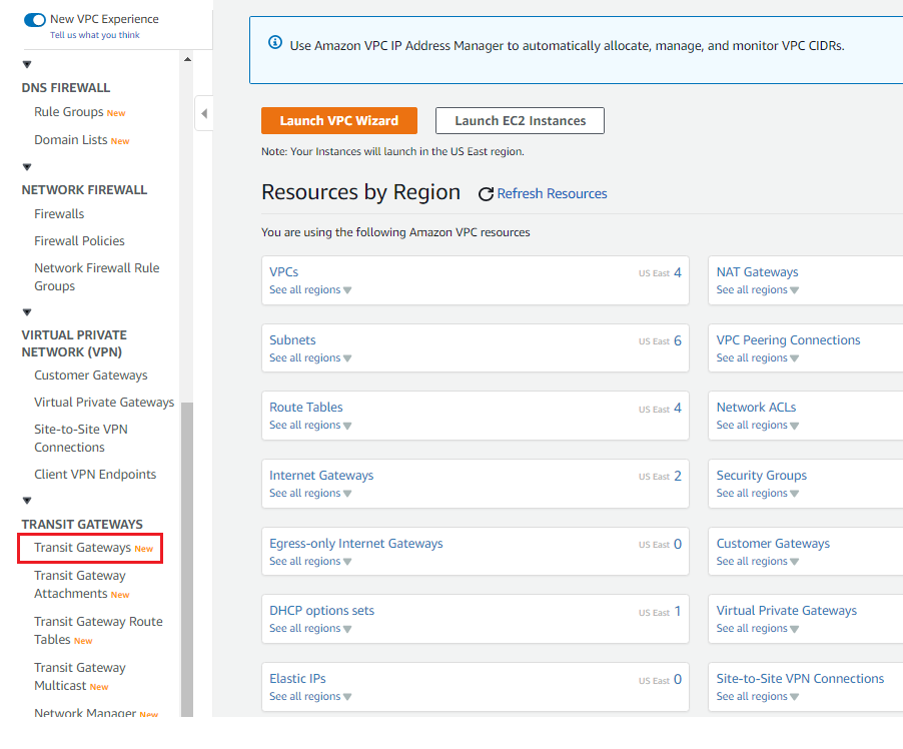Expand 'See all regions' under Route Tables
The image size is (903, 749).
coord(310,425)
